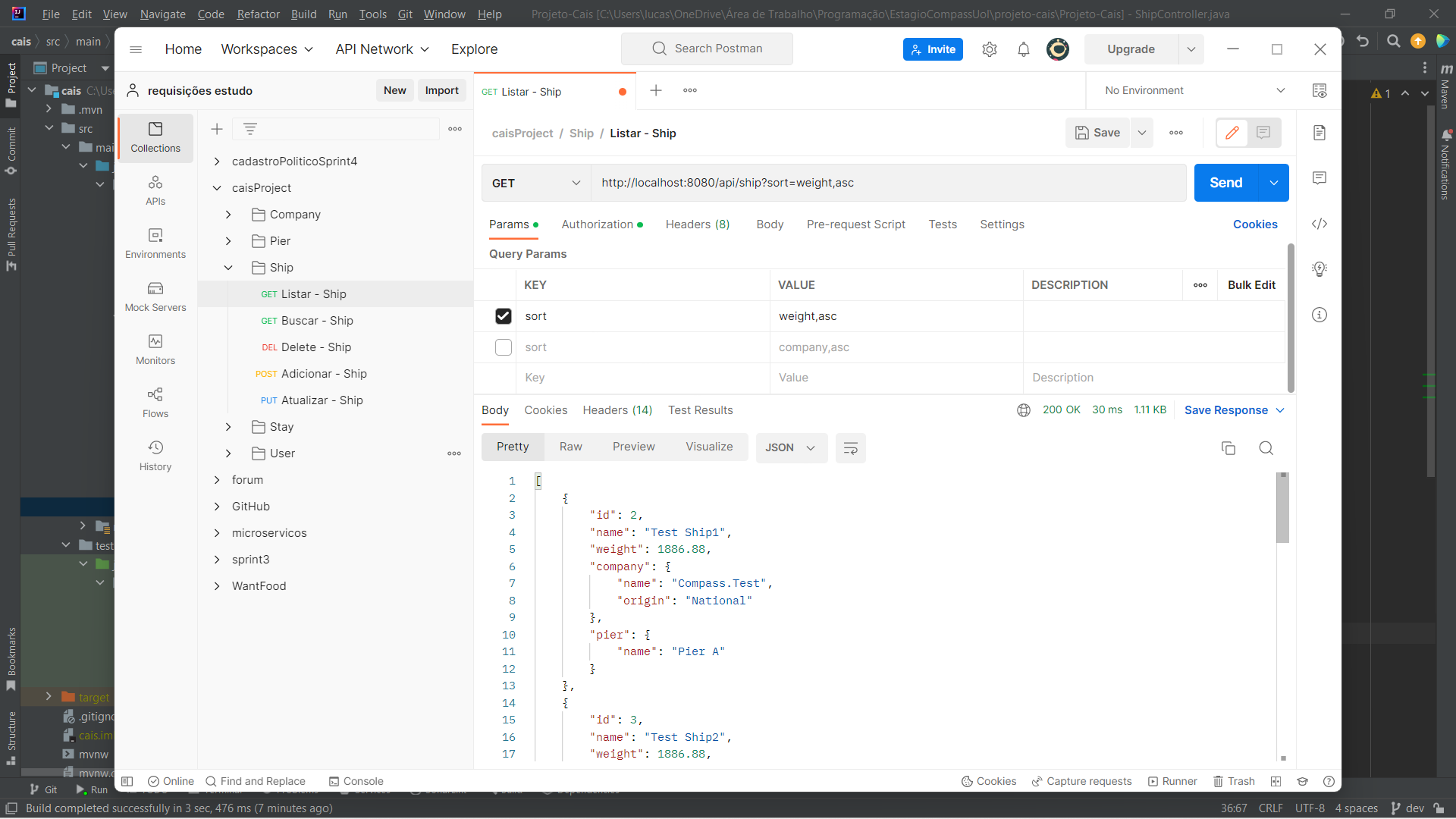1456x819 pixels.
Task: Open the Environments panel in Postman sidebar
Action: click(155, 243)
